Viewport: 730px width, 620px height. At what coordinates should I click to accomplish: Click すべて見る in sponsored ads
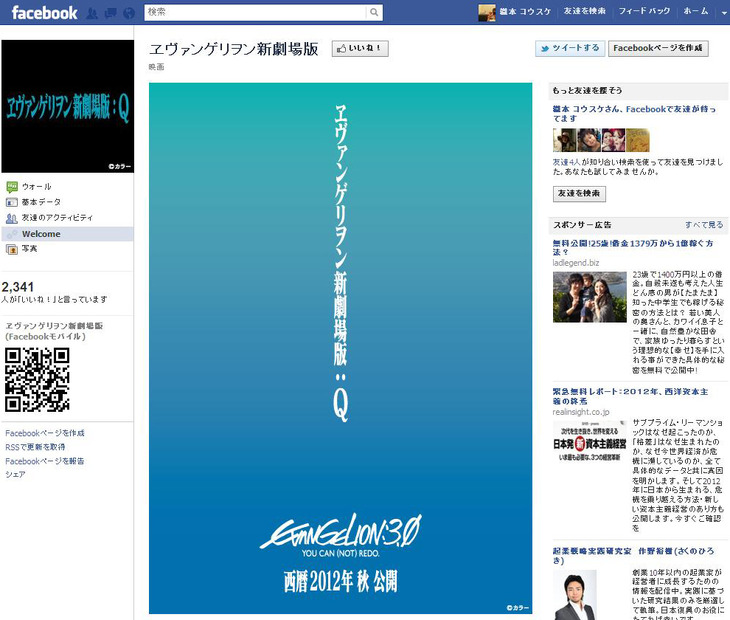click(x=704, y=225)
